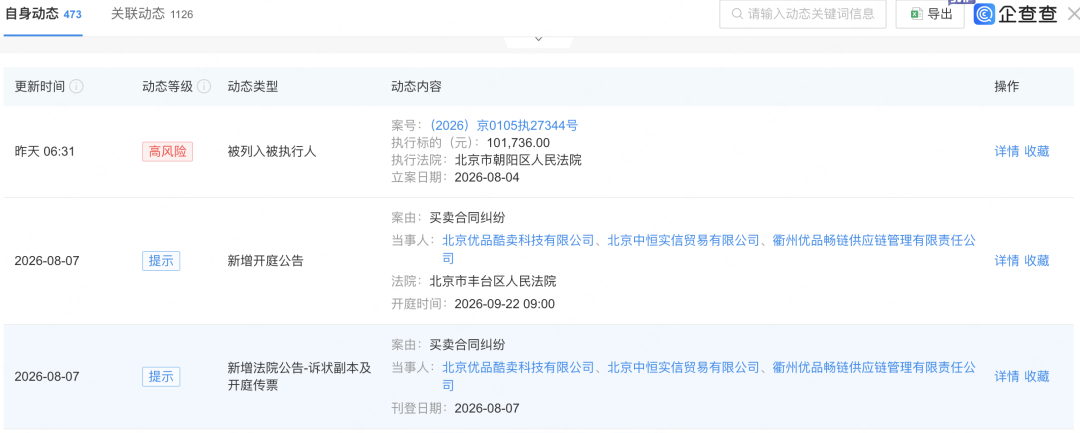The width and height of the screenshot is (1080, 433).
Task: Click the 企查查 logo
Action: (x=1015, y=14)
